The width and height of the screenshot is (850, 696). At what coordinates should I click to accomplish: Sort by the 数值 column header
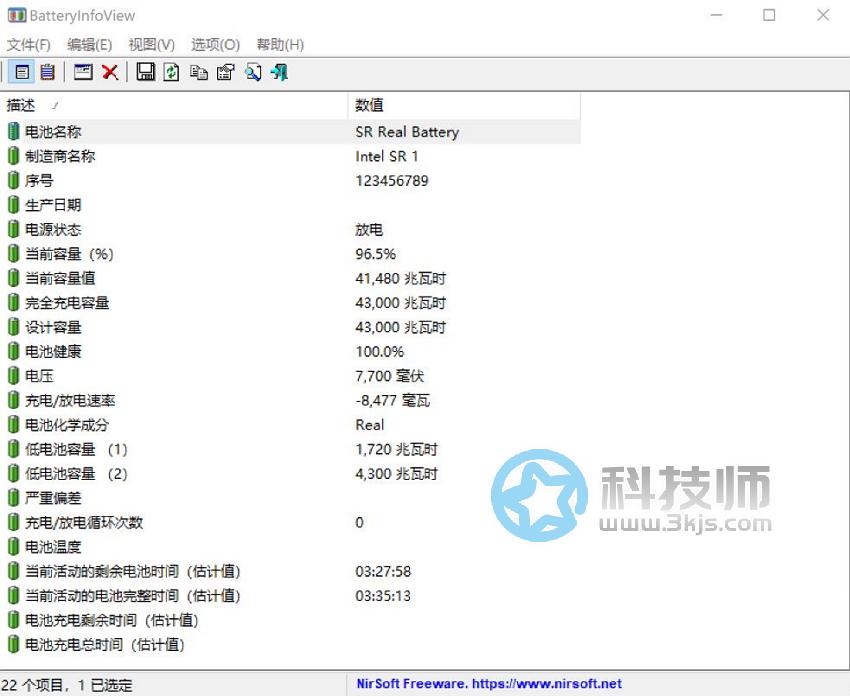click(465, 105)
